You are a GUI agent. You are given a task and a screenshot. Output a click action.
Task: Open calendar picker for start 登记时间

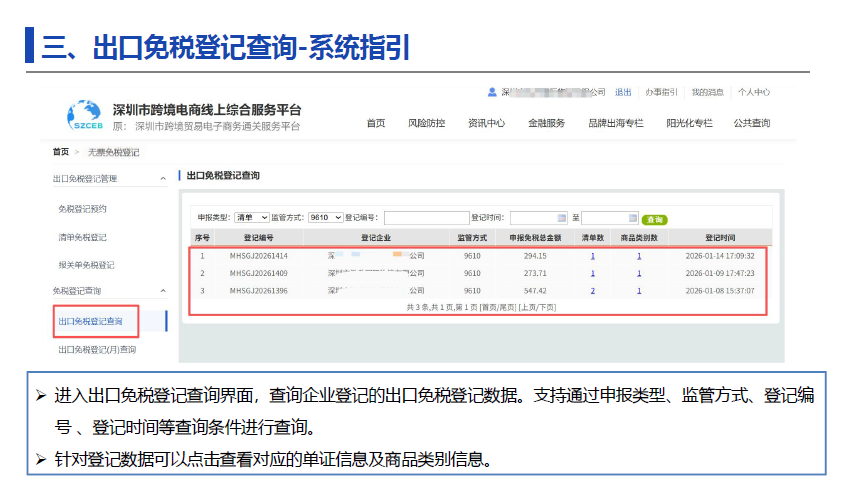562,218
